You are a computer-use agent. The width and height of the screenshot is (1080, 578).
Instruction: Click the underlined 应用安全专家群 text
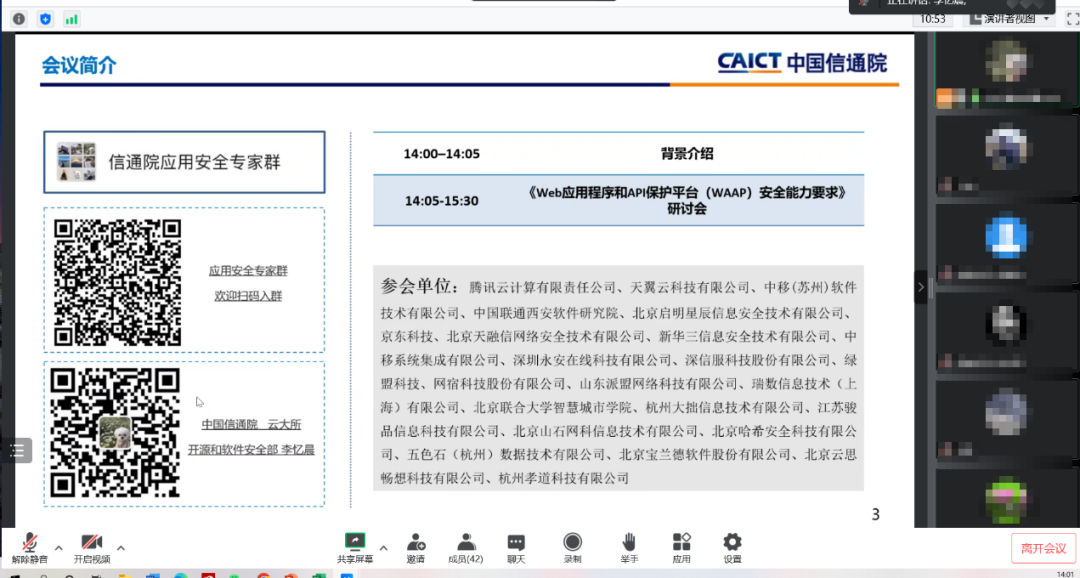tap(248, 271)
